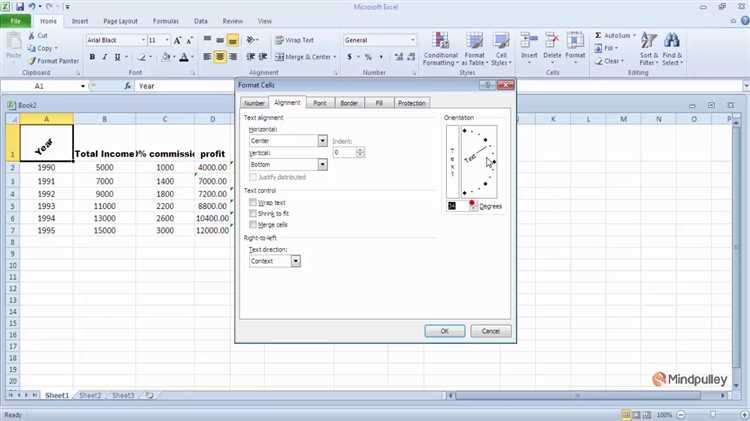This screenshot has height=421, width=750.
Task: Click the Increase Font Size icon
Action: click(x=177, y=40)
